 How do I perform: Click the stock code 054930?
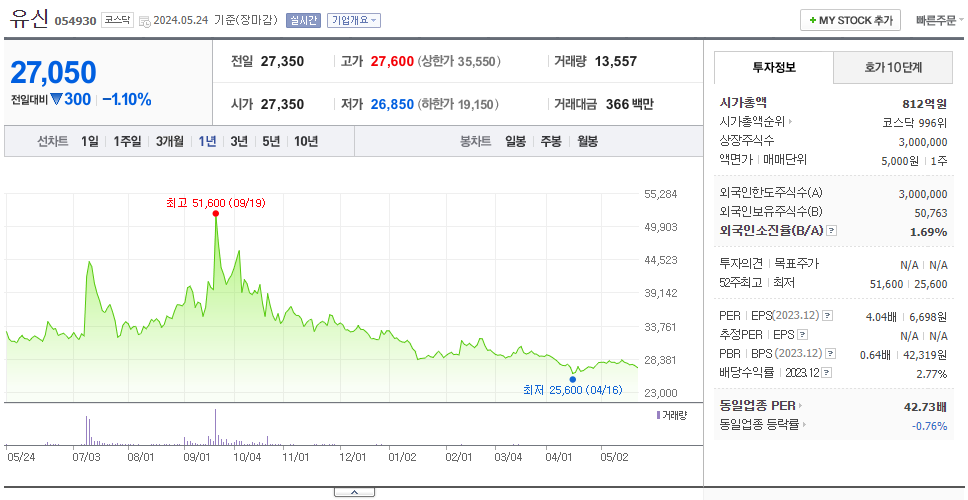click(75, 21)
